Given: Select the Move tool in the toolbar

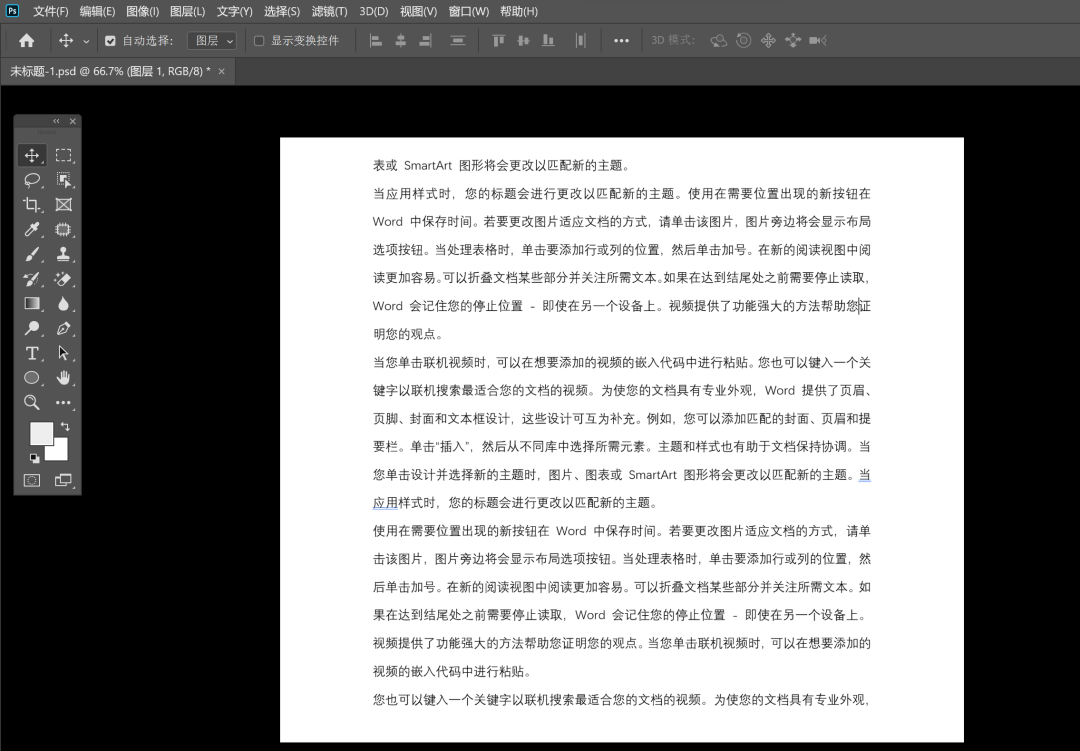Looking at the screenshot, I should click(x=32, y=155).
